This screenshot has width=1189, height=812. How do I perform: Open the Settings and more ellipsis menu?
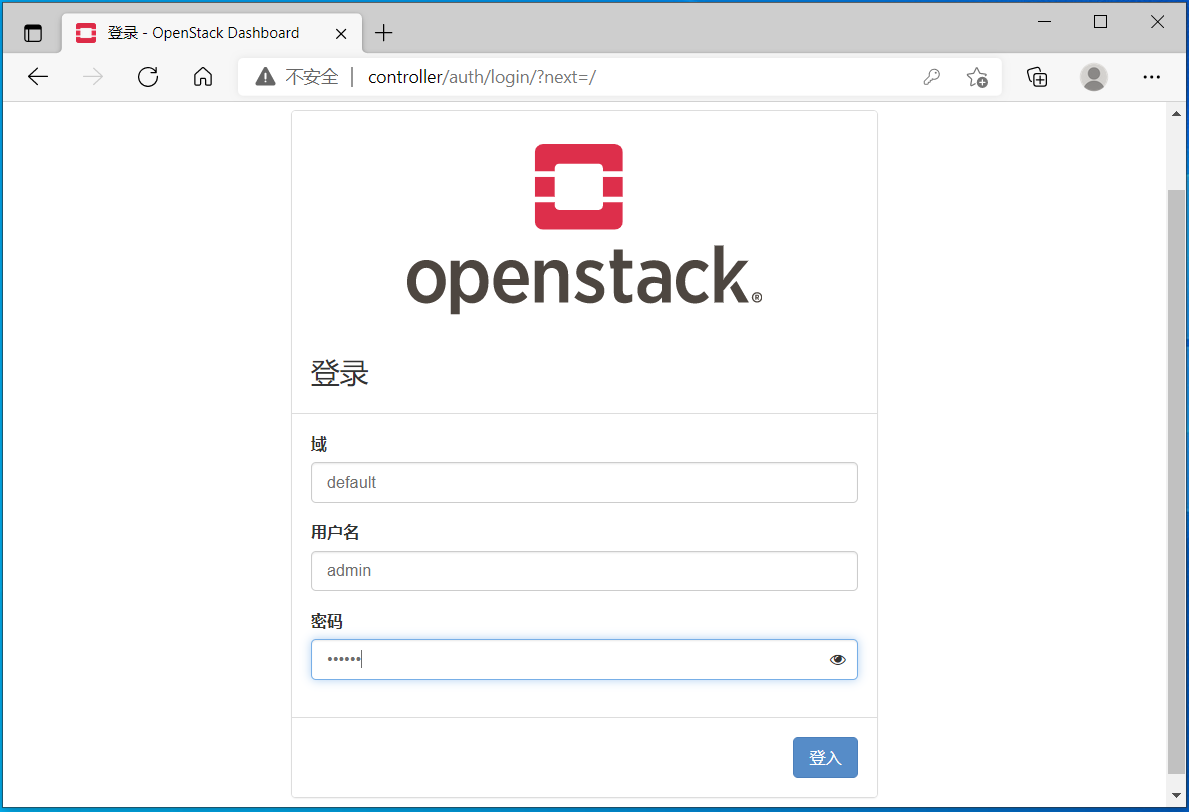[1151, 77]
